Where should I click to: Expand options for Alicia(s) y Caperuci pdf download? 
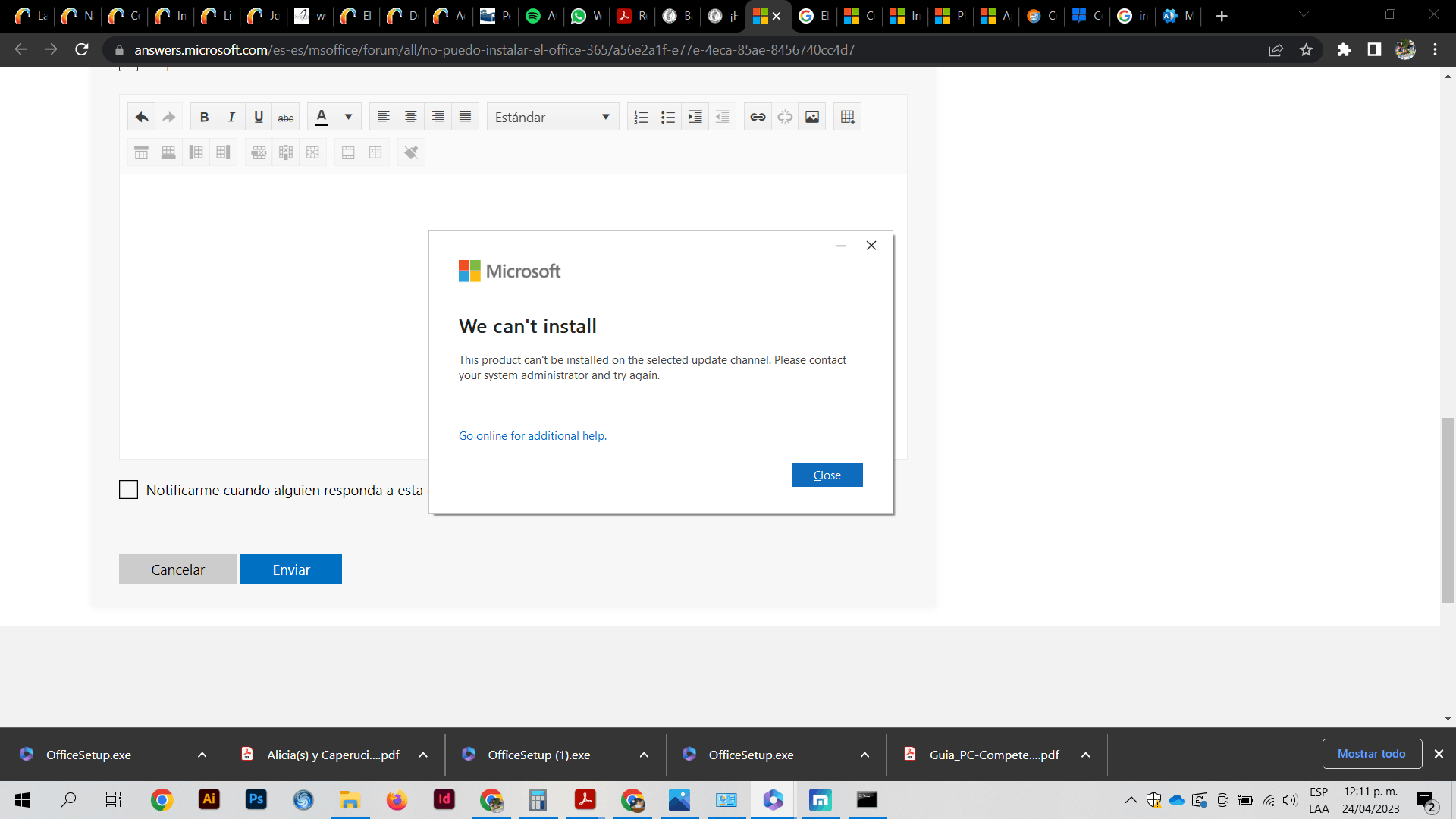pyautogui.click(x=423, y=755)
